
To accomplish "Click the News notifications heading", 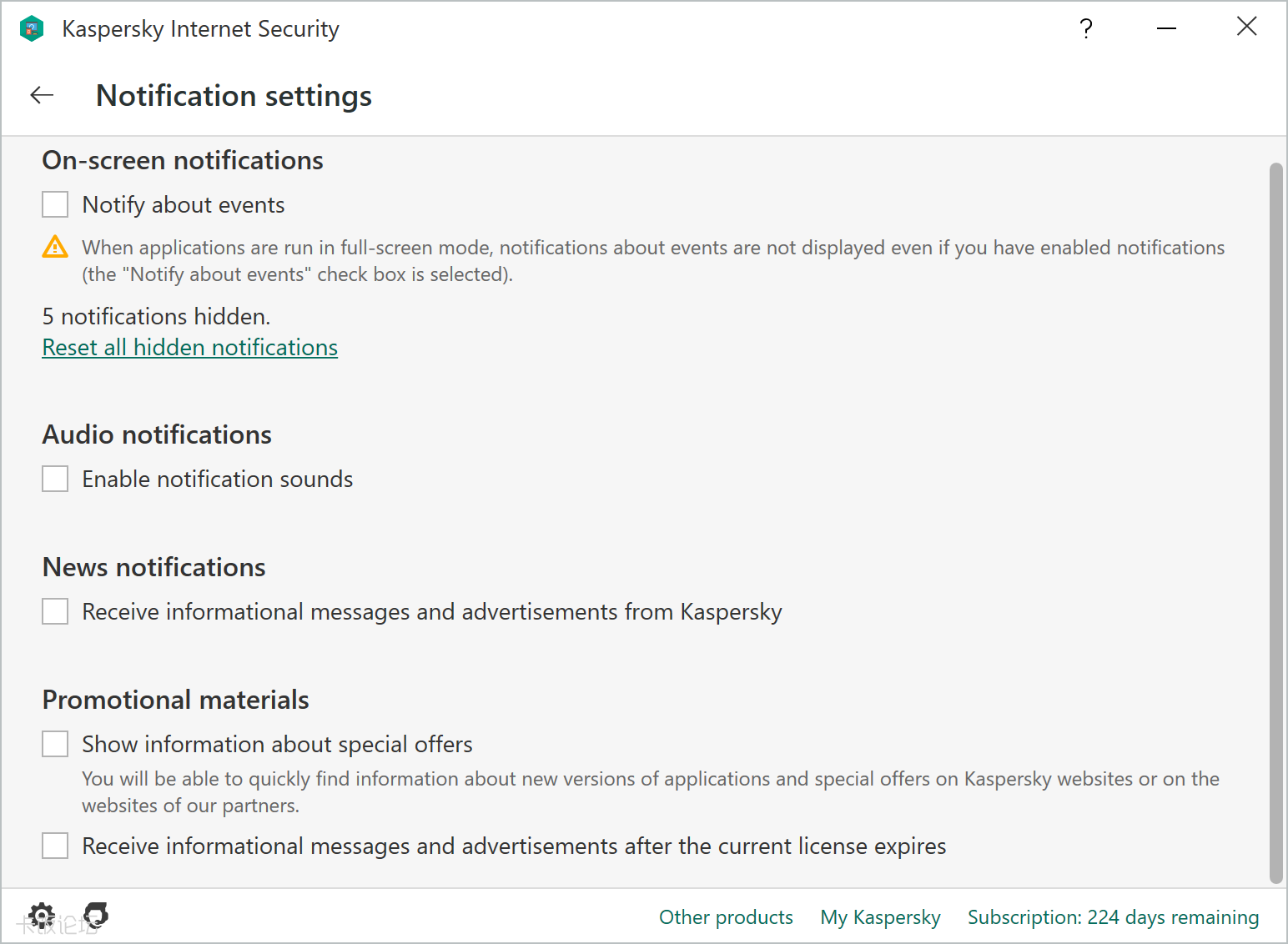I will point(154,567).
